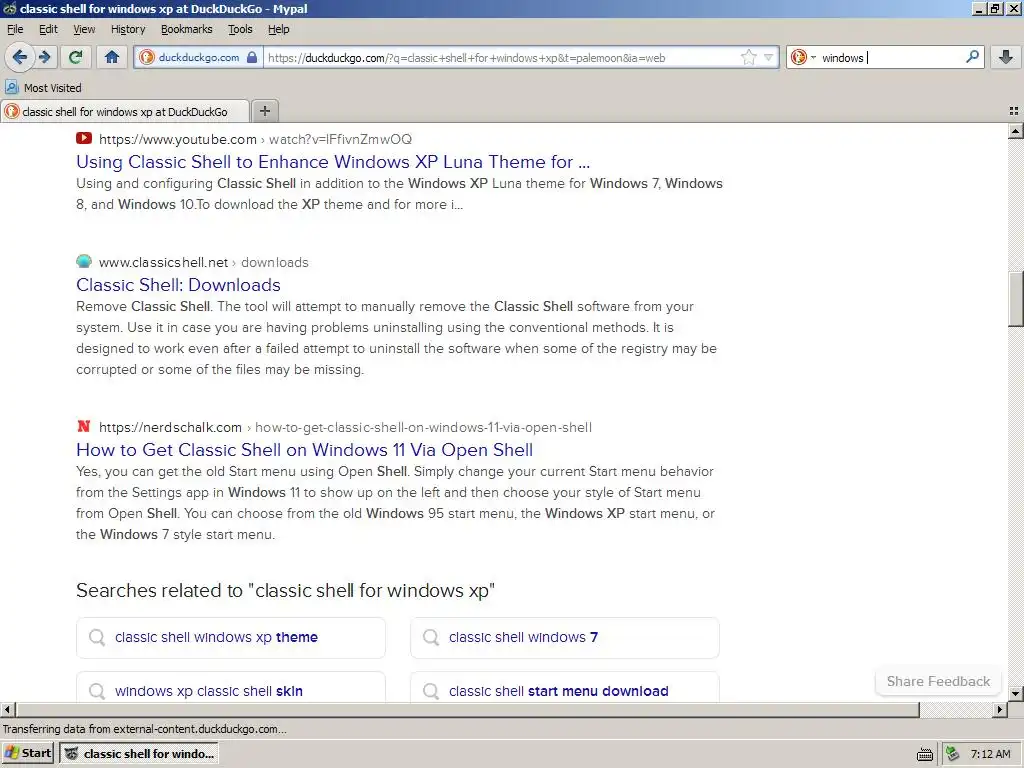Click the Mypal taskbar button

(139, 754)
